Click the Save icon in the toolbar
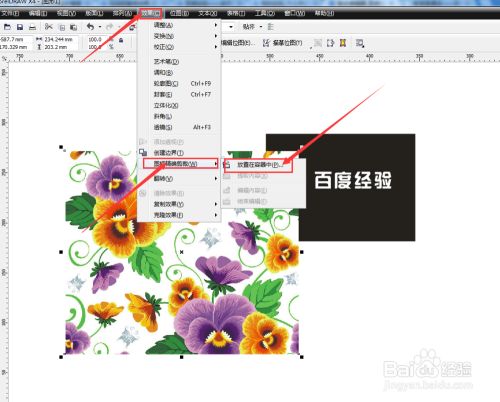The height and width of the screenshot is (402, 500). (x=20, y=27)
